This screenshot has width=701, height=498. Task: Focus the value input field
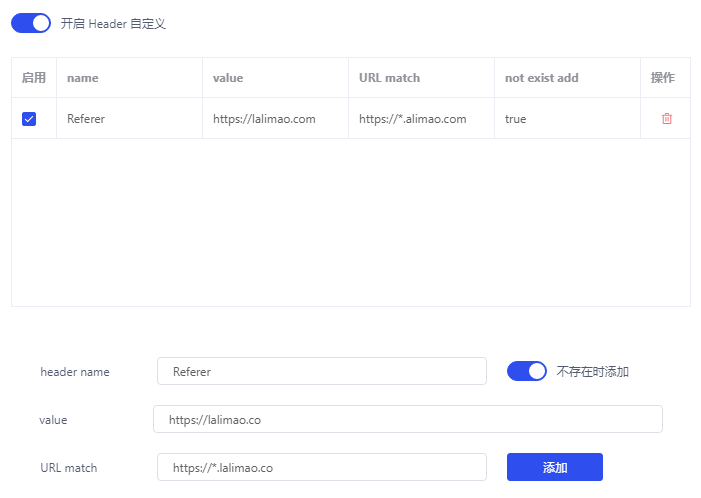click(x=408, y=419)
